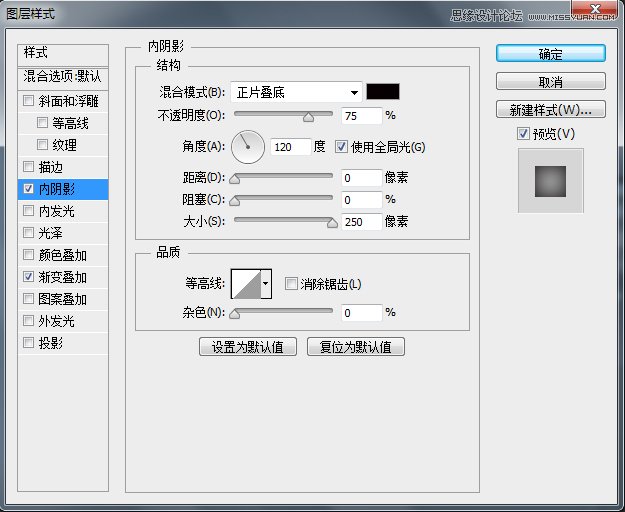Click the 距离 value field
625x512 pixels.
tap(362, 178)
